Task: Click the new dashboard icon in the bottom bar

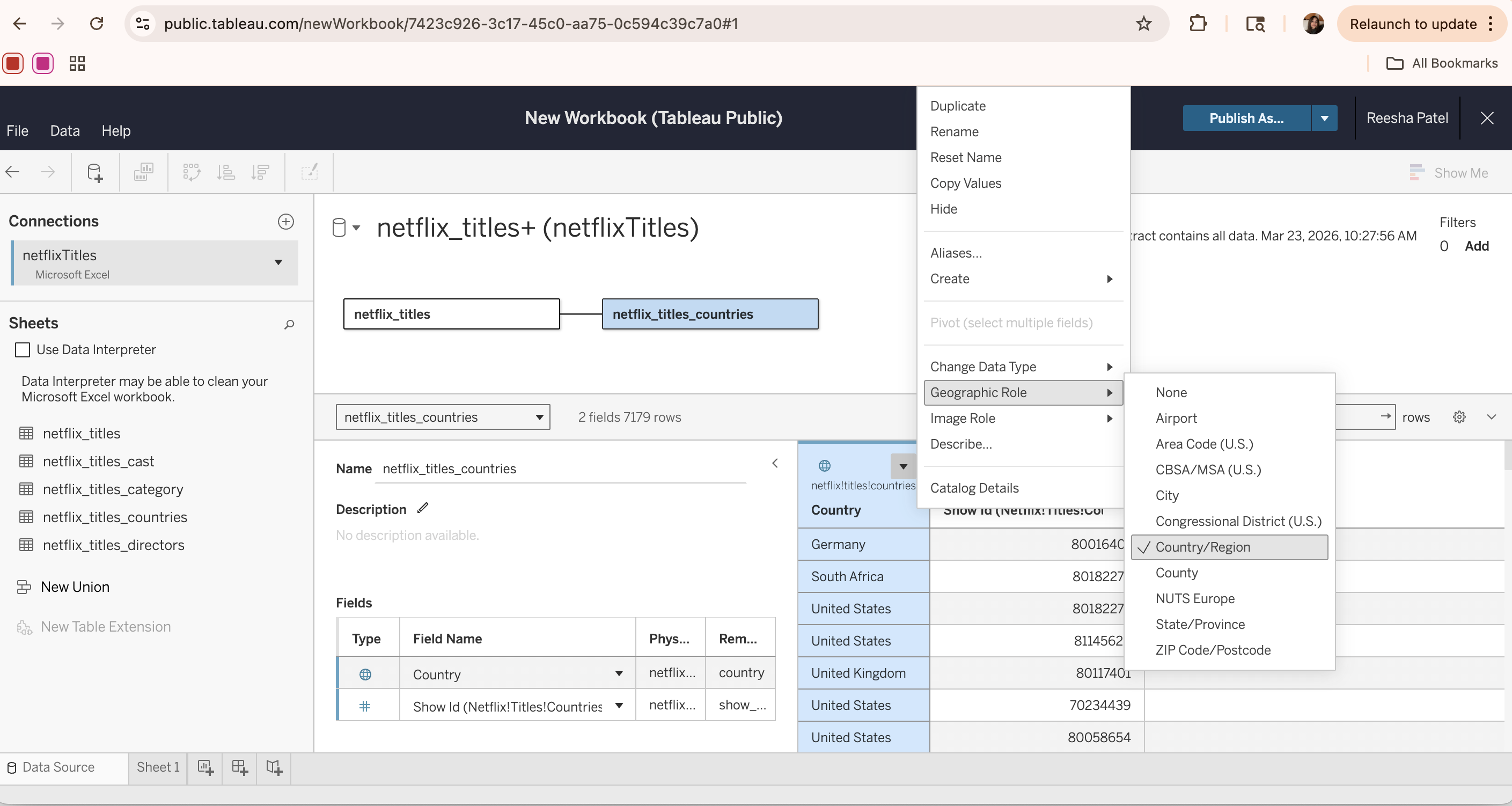Action: tap(239, 767)
